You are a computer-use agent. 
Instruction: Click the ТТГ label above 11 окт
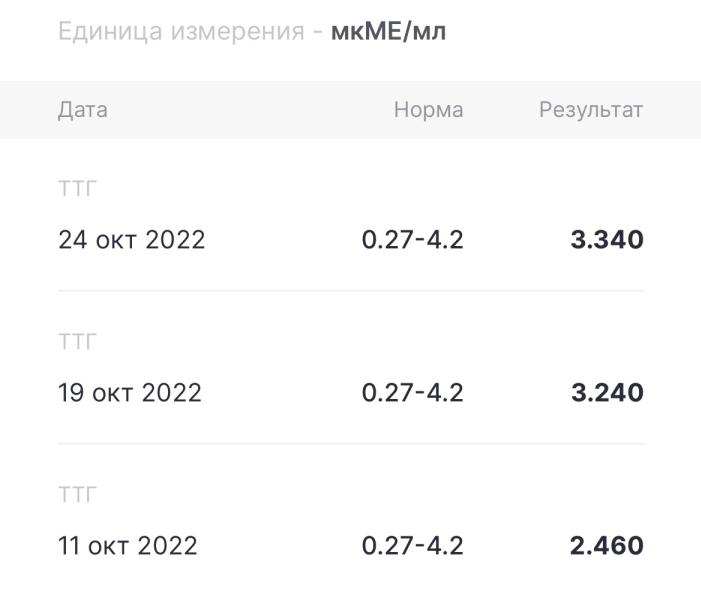tap(77, 495)
